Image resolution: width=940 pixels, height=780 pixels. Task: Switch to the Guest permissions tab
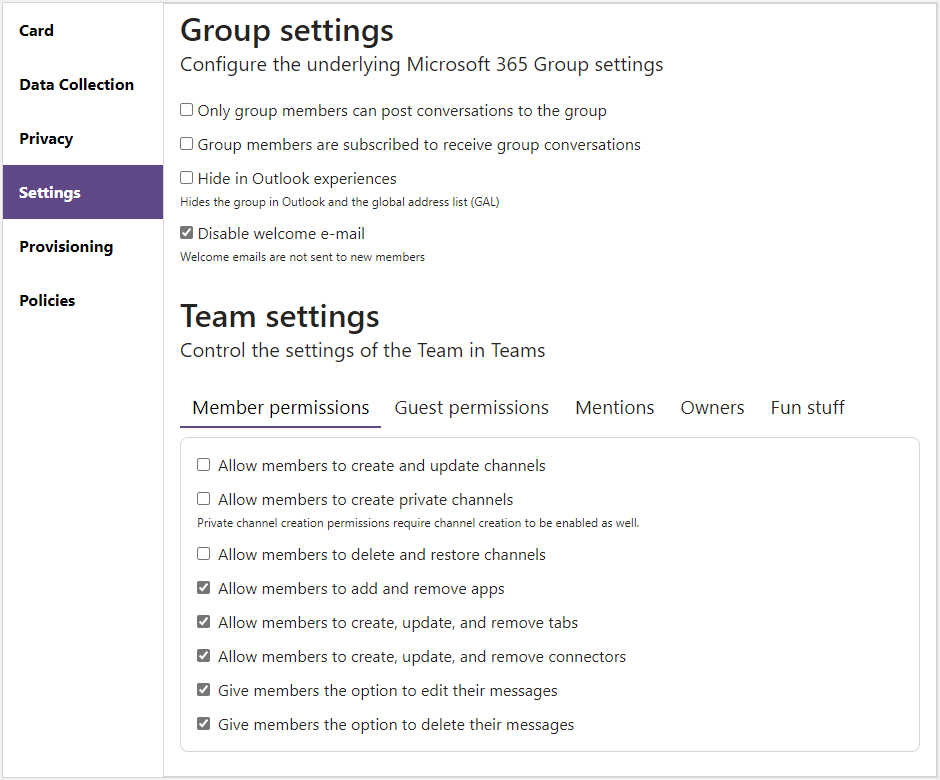point(471,407)
